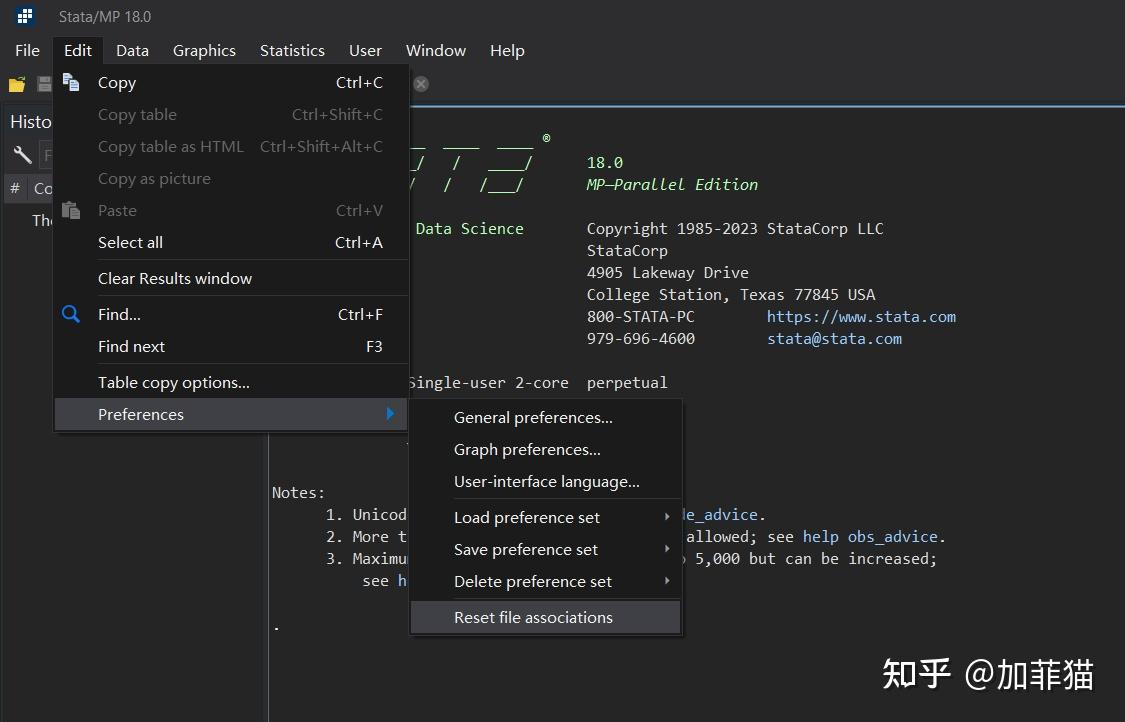
Task: Select Graph preferences... entry
Action: tap(527, 449)
